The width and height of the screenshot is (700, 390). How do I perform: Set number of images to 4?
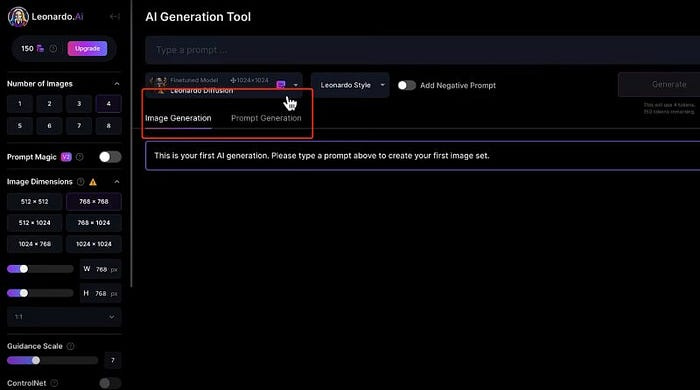tap(108, 104)
